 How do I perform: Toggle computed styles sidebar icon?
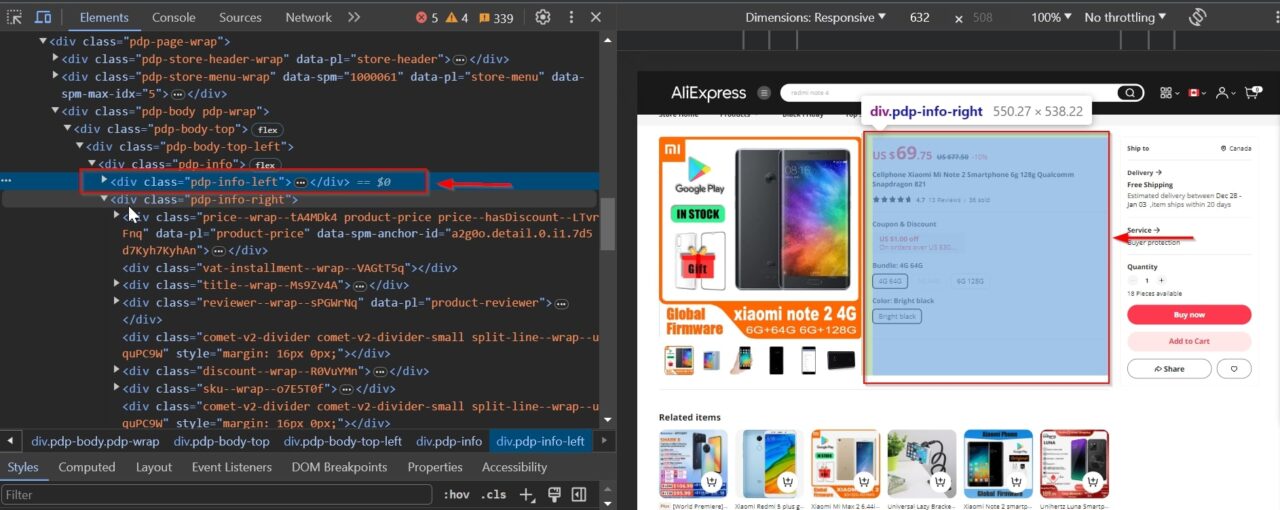(578, 494)
